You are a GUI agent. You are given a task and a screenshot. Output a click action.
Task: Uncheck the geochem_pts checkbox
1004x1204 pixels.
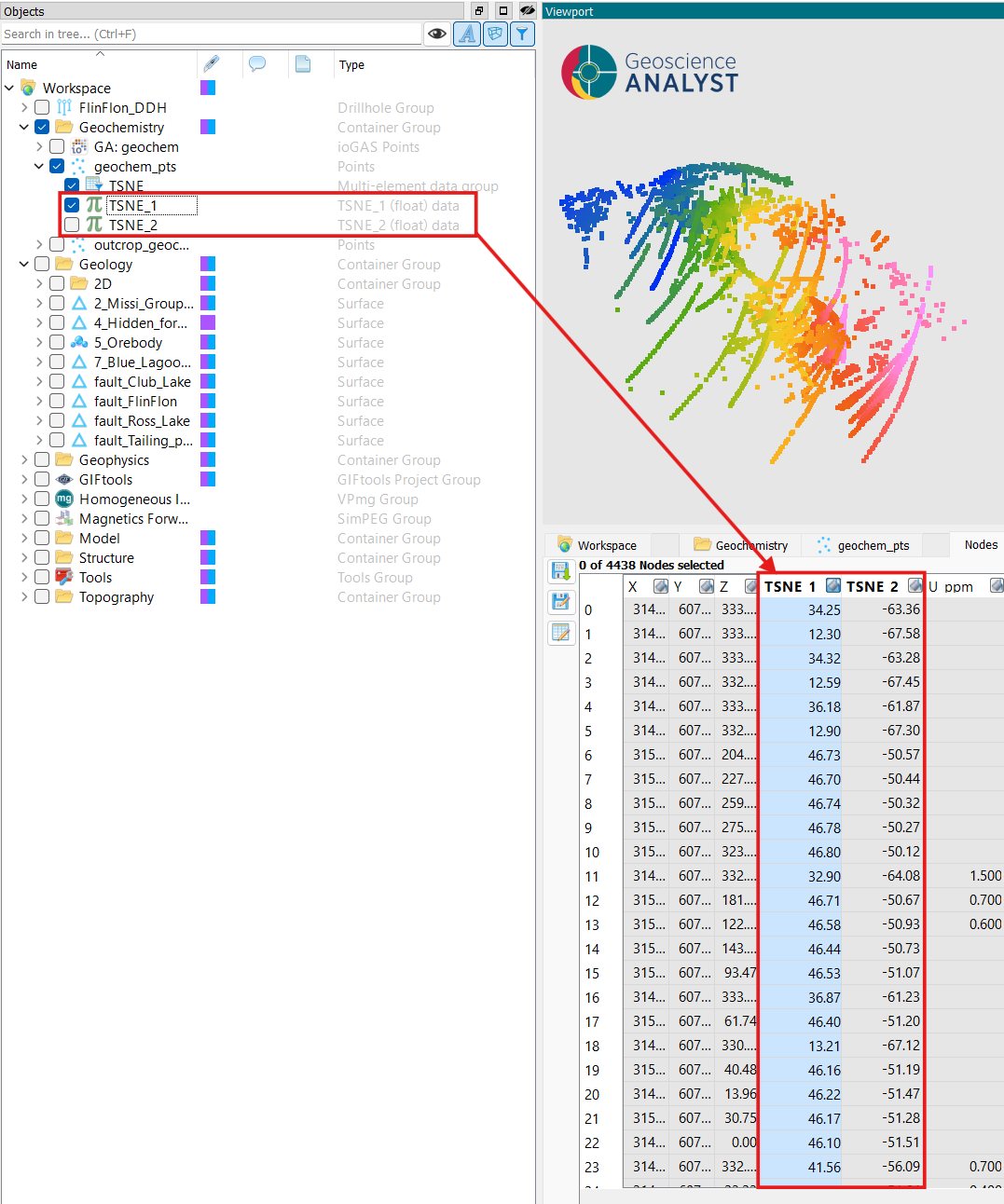coord(57,166)
